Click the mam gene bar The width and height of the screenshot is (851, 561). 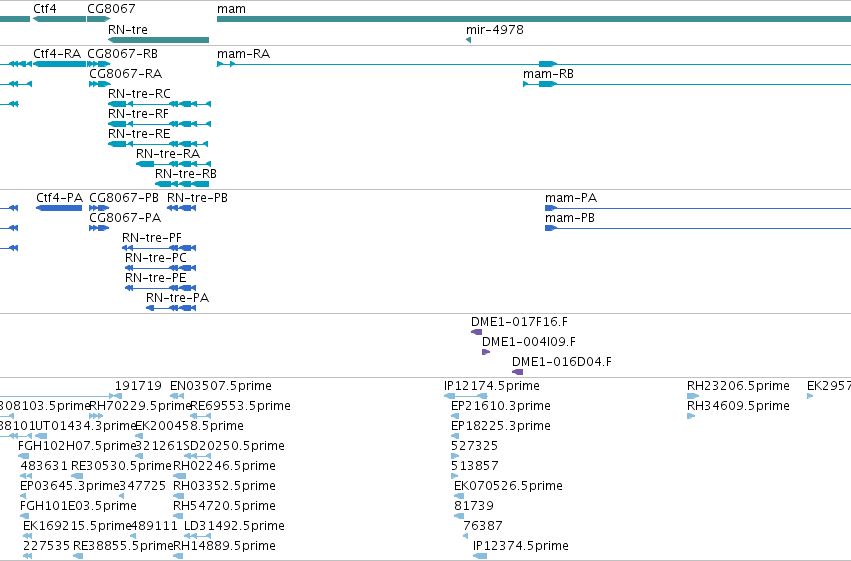[x=534, y=19]
